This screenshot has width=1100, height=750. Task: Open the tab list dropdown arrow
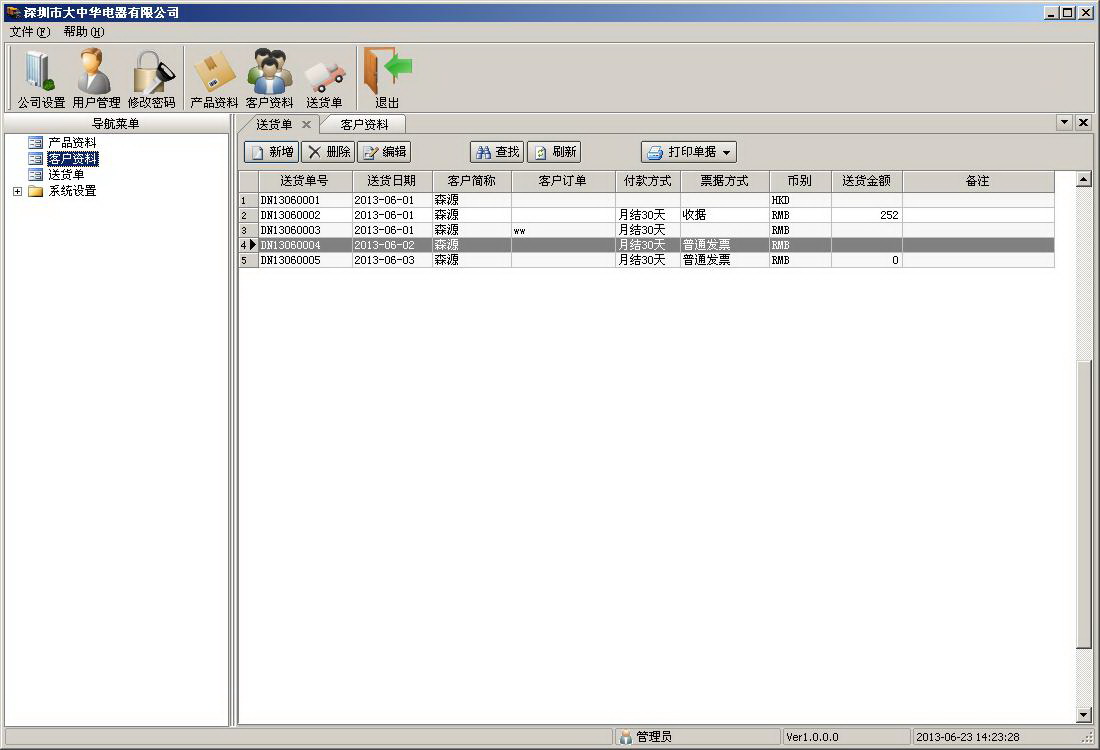(1064, 122)
